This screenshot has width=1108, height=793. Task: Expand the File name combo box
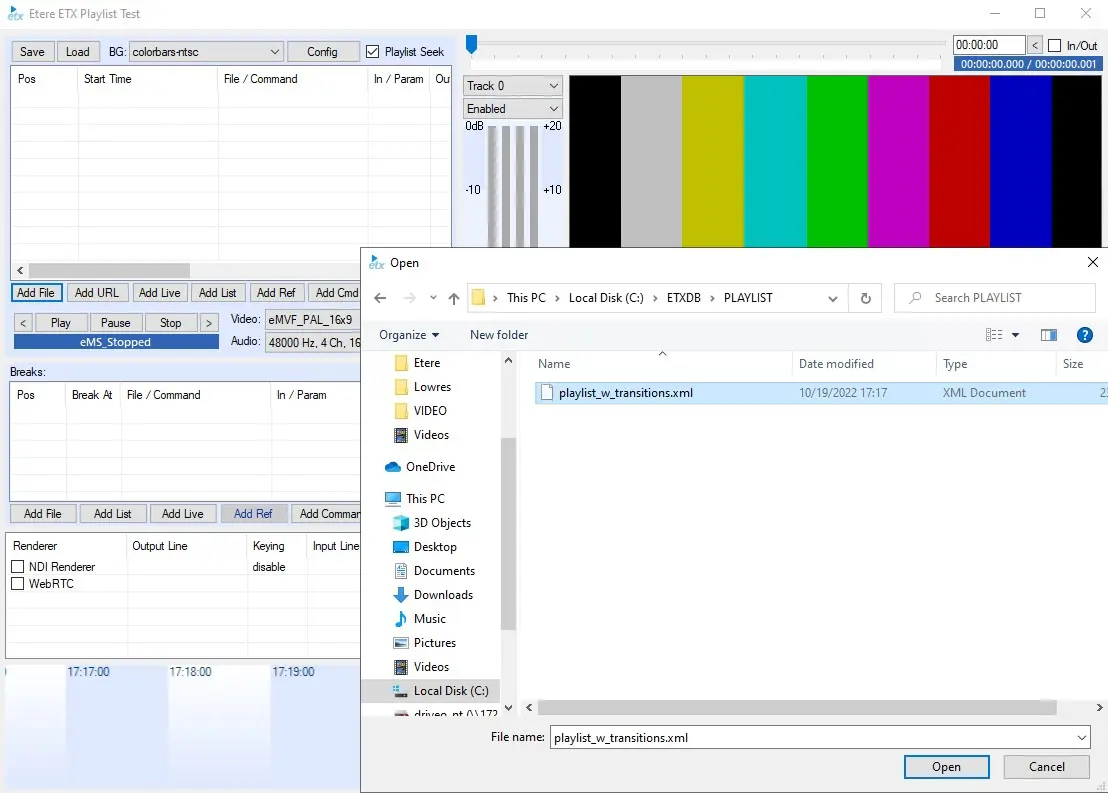pyautogui.click(x=1081, y=738)
